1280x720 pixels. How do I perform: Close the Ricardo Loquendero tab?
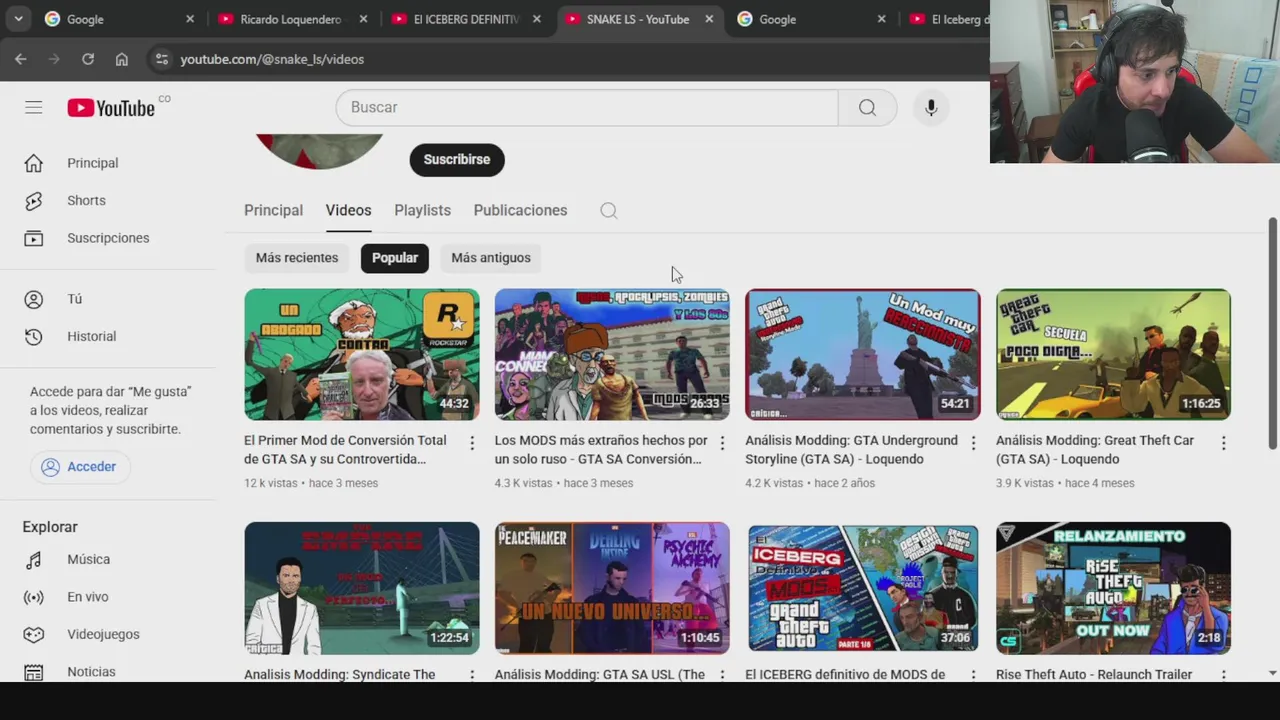(x=363, y=19)
